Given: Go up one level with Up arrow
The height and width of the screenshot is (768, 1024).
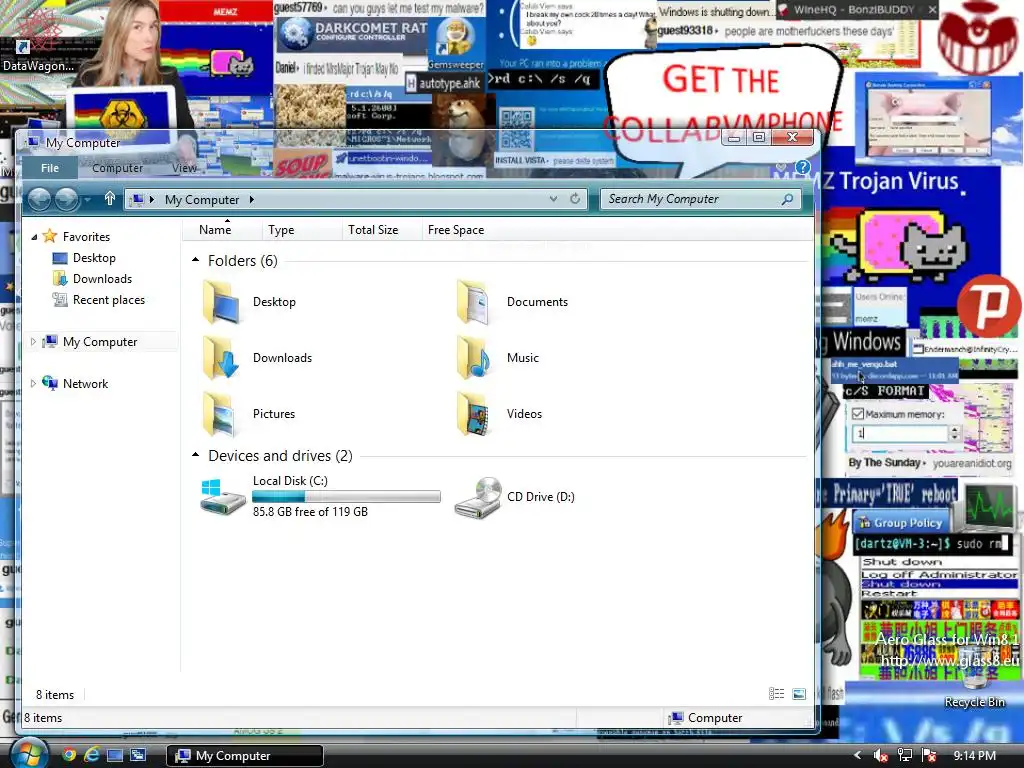Looking at the screenshot, I should (110, 199).
